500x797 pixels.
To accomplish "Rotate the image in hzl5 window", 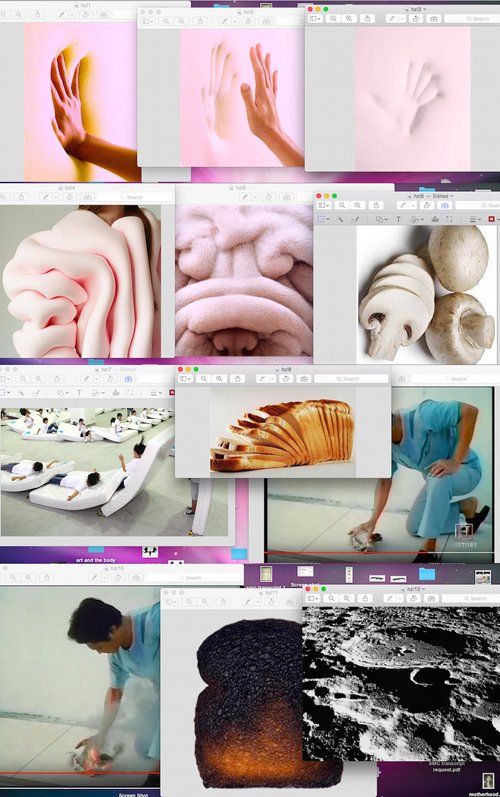I will (x=269, y=197).
